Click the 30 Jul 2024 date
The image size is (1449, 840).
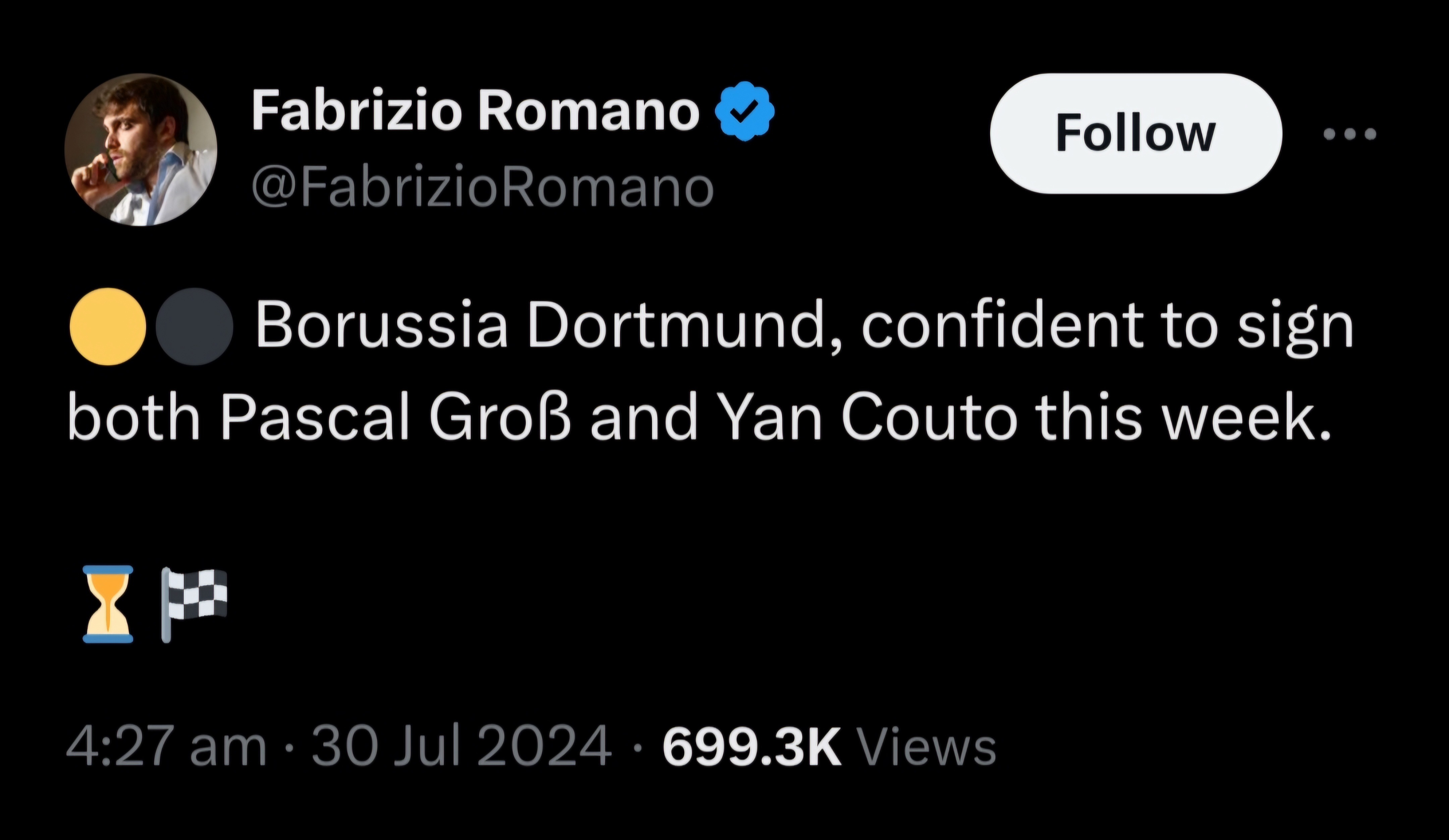462,748
